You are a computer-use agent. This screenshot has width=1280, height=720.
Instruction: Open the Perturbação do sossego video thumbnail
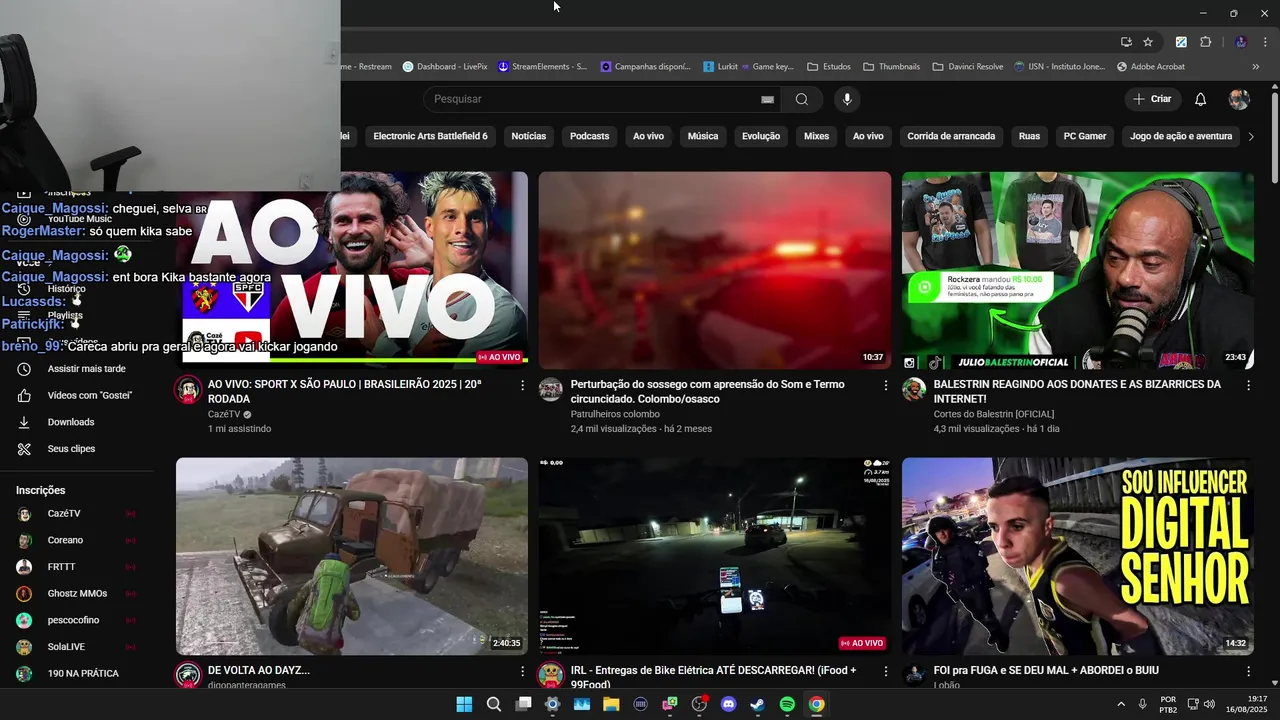pyautogui.click(x=715, y=270)
